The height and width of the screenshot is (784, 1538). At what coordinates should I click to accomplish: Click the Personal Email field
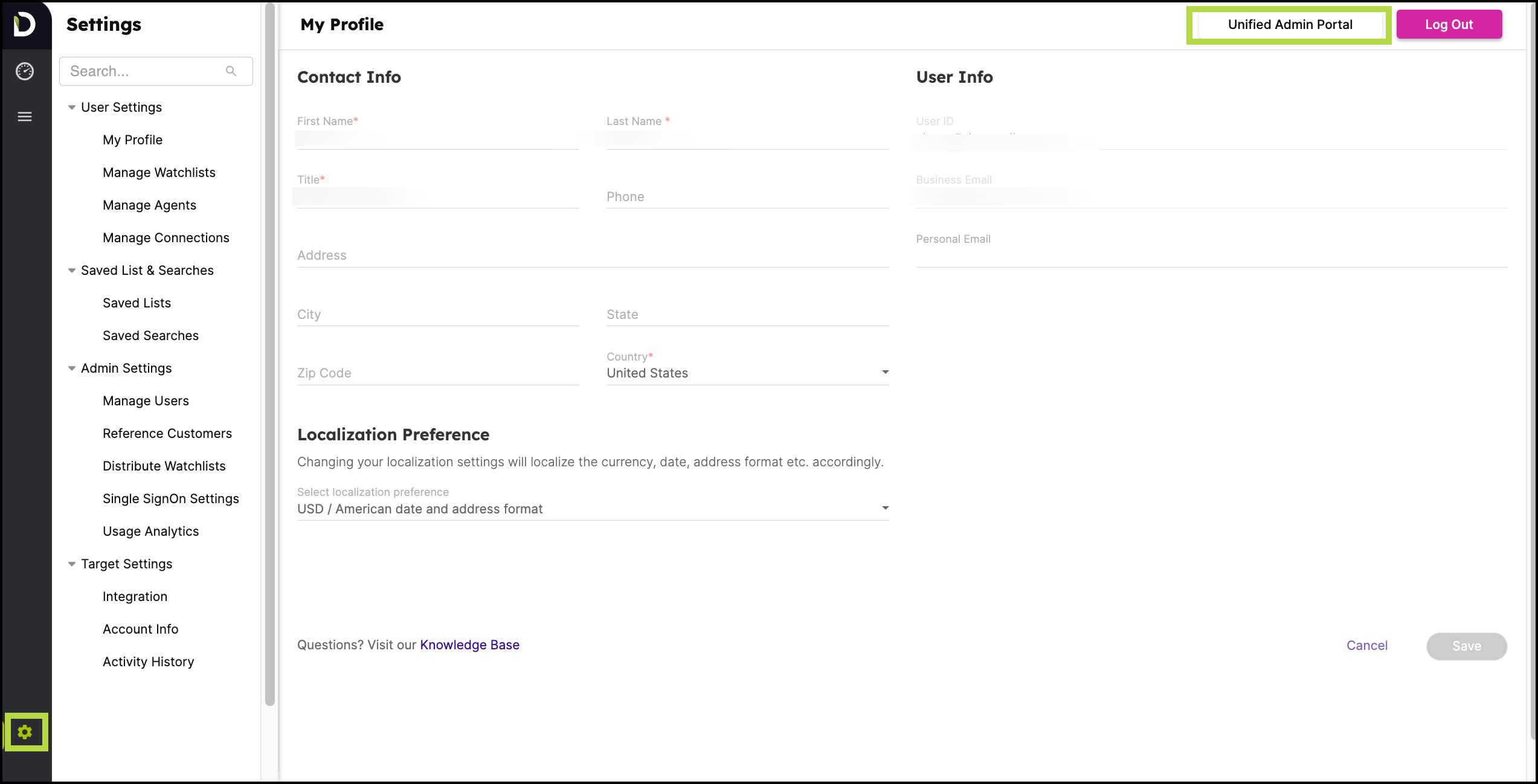point(1211,255)
